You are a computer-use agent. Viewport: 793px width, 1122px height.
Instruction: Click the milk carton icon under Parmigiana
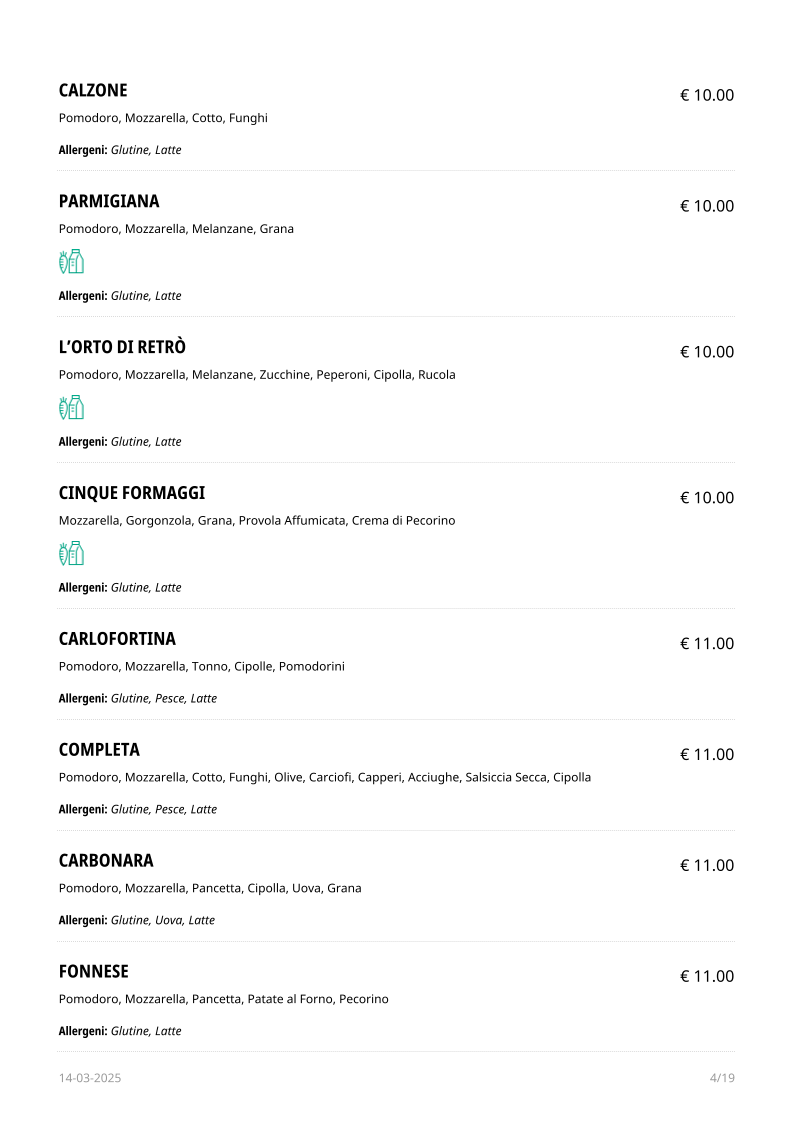(x=77, y=262)
